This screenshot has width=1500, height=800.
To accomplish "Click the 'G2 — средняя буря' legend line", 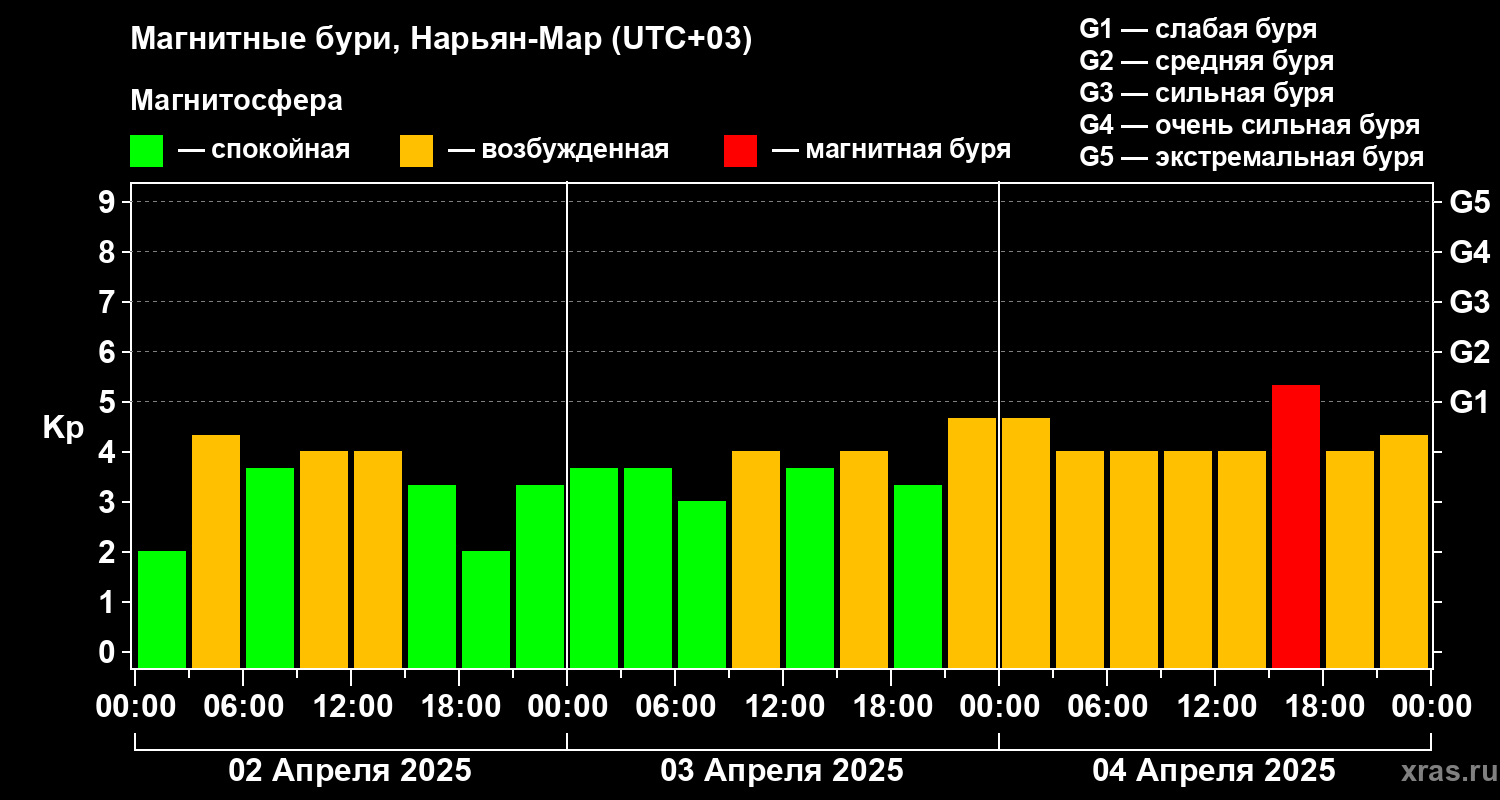I will [1206, 60].
